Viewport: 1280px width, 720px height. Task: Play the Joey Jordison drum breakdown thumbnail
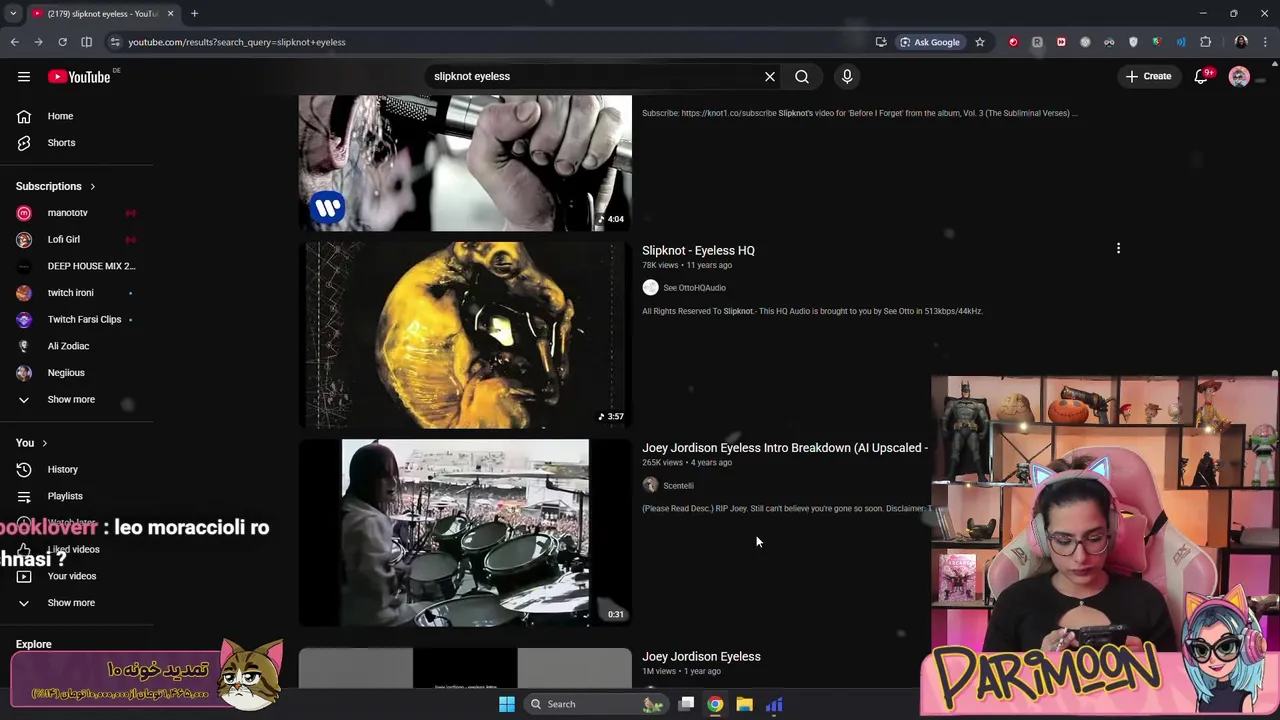[x=465, y=533]
